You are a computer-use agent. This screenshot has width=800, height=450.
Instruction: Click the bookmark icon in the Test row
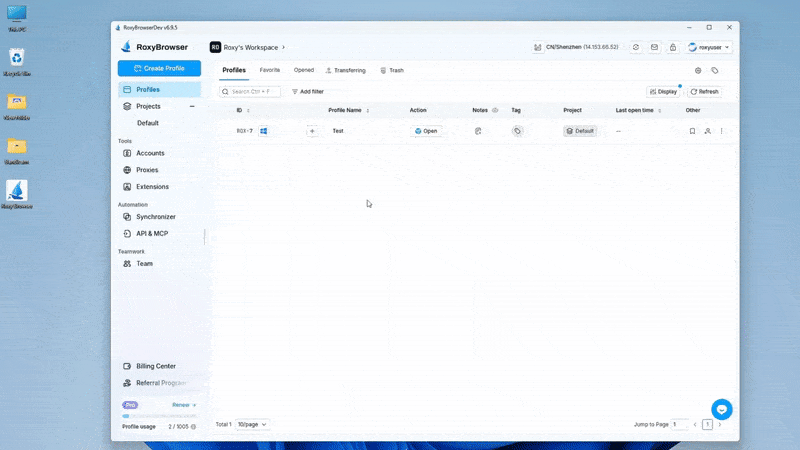coord(692,131)
